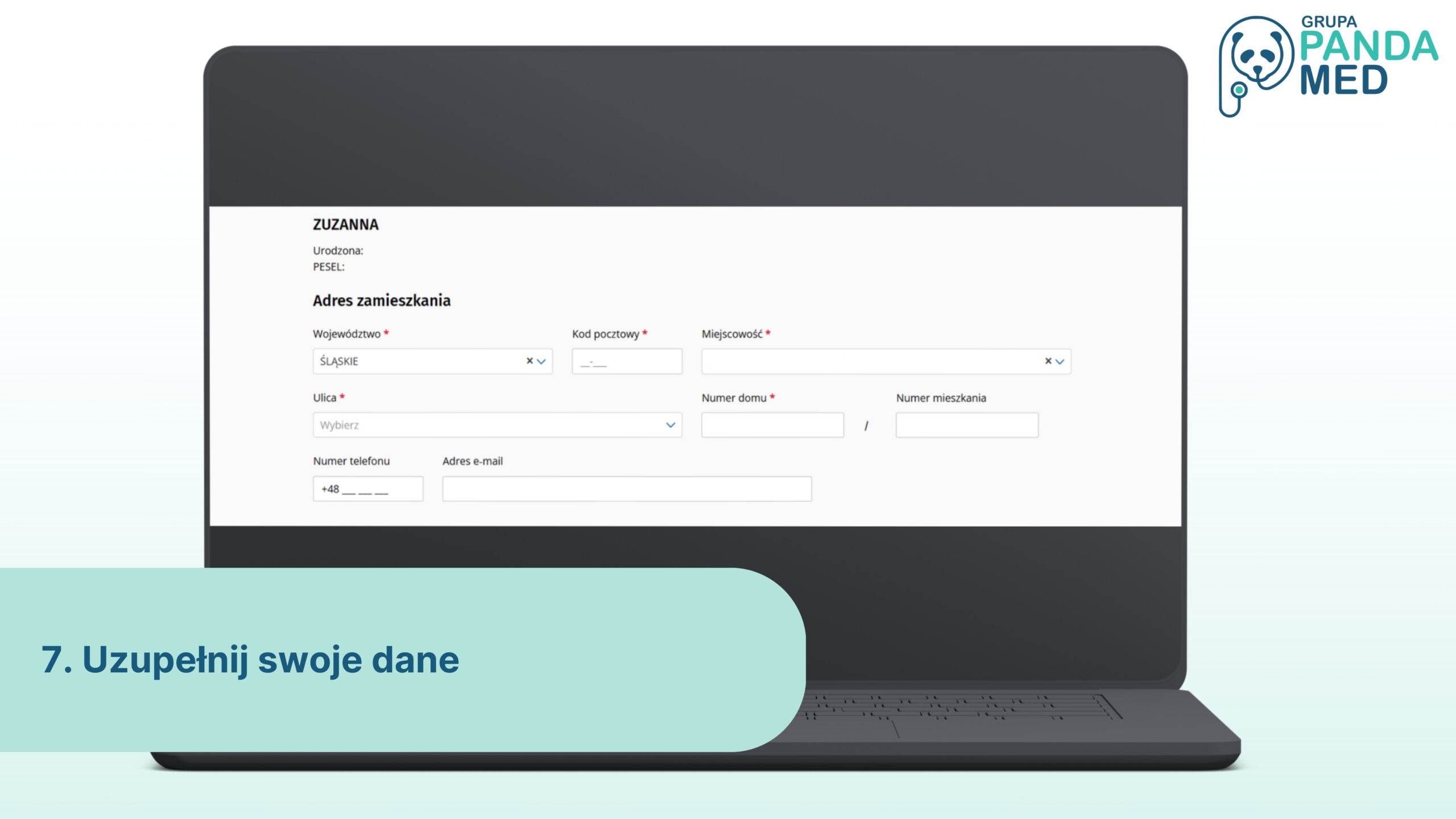Image resolution: width=1456 pixels, height=819 pixels.
Task: Click the Wybierz placeholder in Ulica
Action: pos(340,425)
